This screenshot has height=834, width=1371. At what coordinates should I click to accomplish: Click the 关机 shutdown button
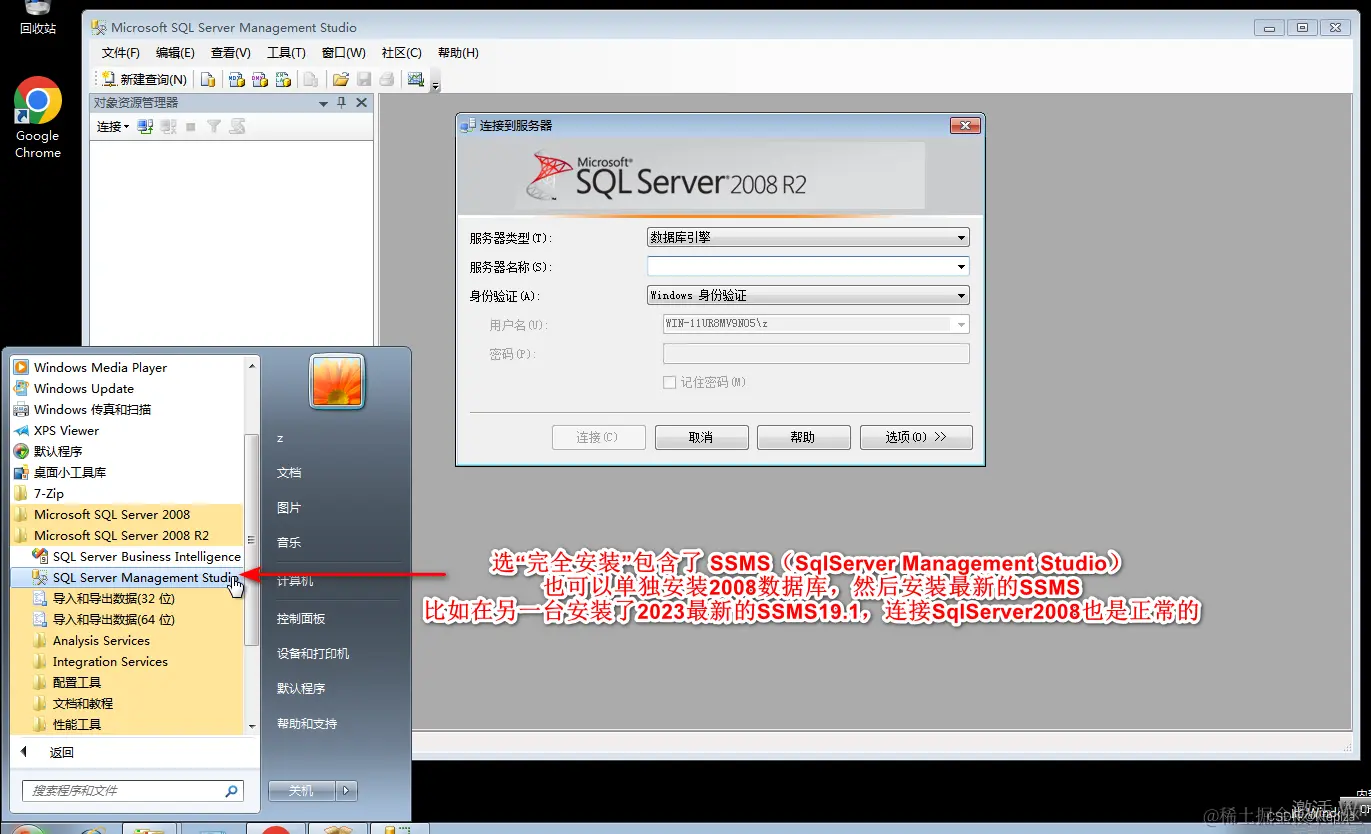pos(302,791)
